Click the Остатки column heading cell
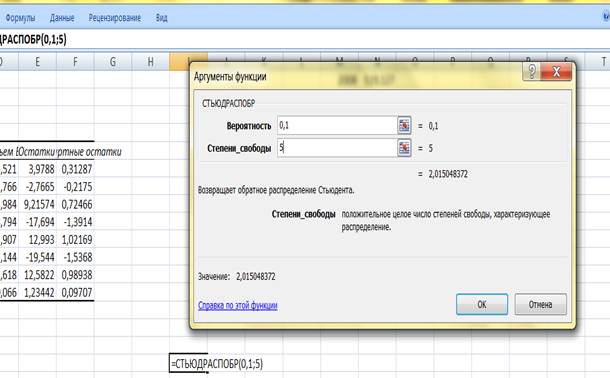610x378 pixels. [x=37, y=152]
